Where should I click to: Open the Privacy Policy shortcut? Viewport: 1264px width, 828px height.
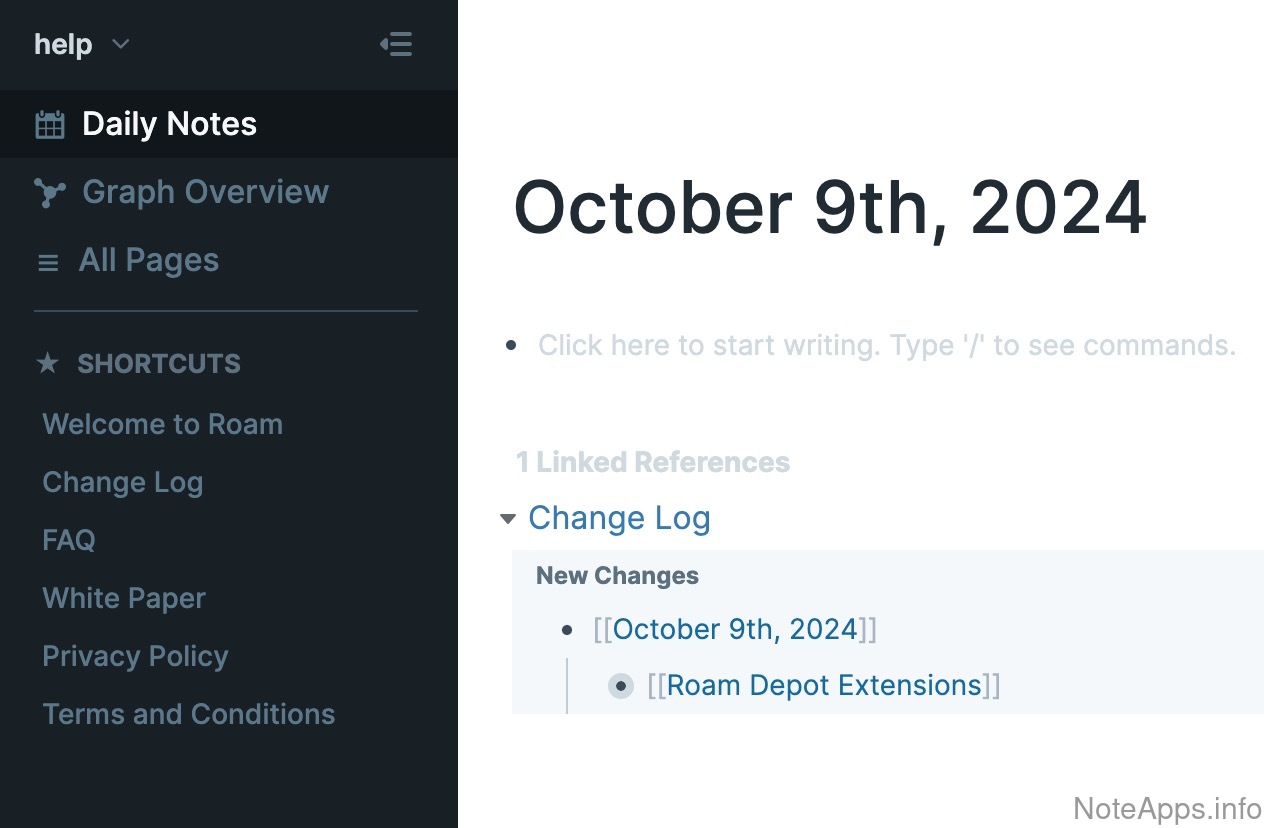coord(135,656)
